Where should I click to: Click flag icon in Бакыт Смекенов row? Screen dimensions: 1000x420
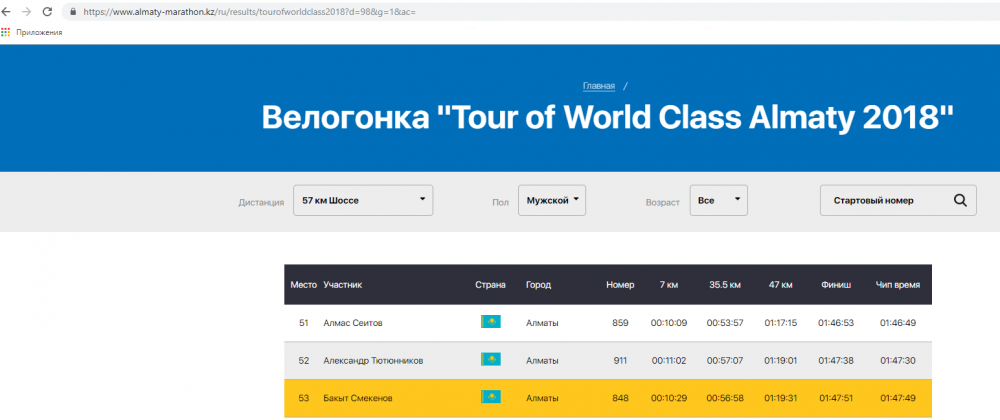491,398
